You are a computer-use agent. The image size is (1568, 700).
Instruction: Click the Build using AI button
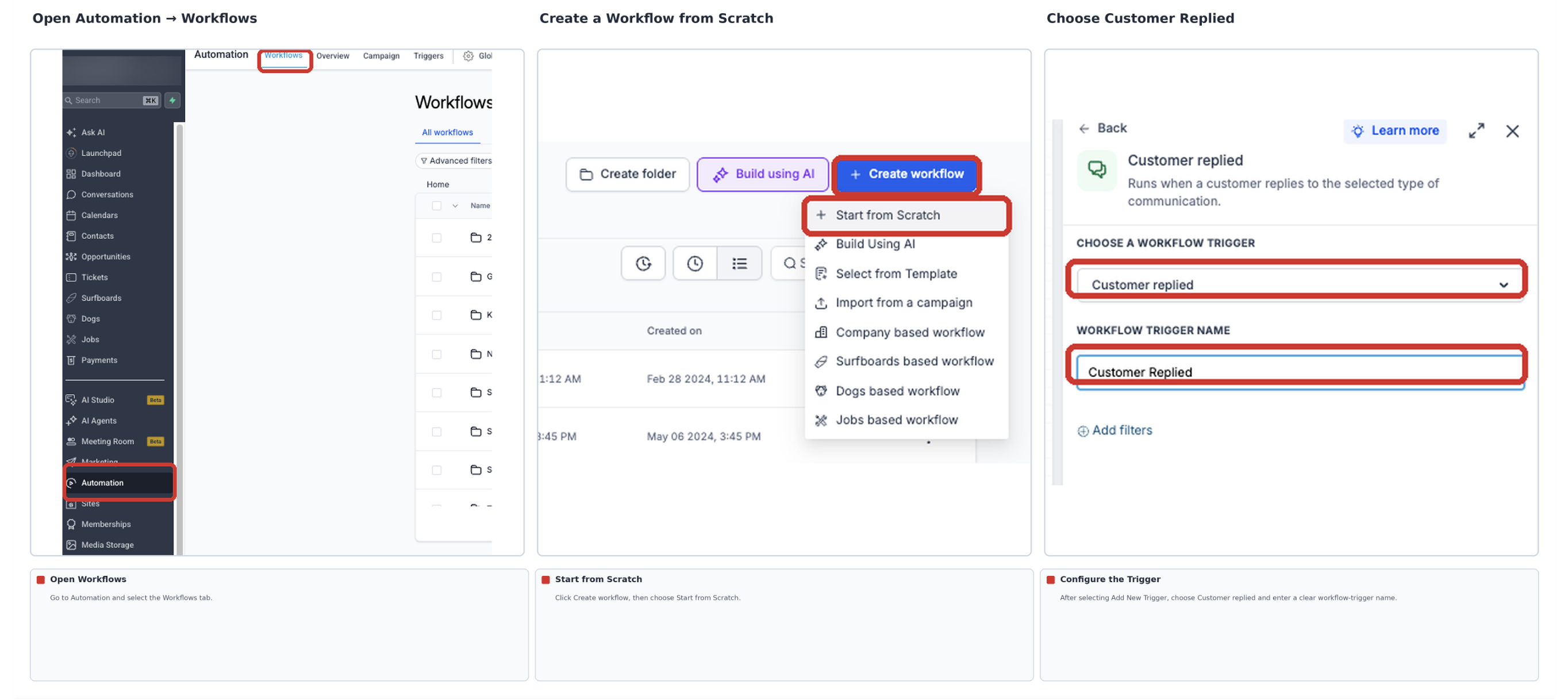[x=762, y=174]
